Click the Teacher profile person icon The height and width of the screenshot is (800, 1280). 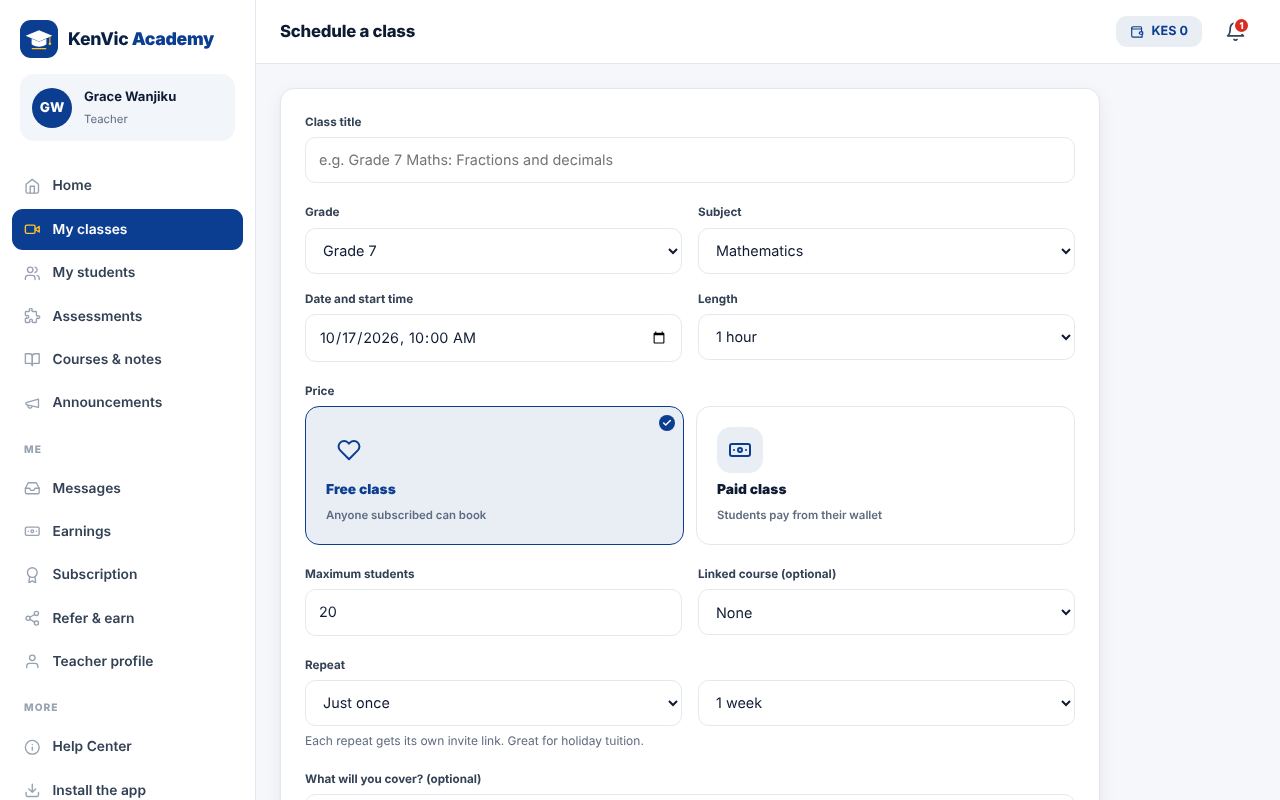[32, 661]
